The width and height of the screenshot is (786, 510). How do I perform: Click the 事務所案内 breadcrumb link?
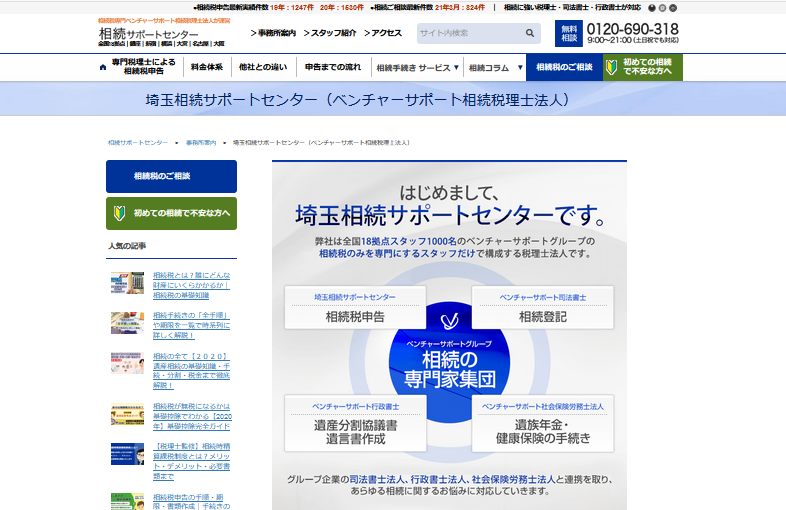(201, 143)
